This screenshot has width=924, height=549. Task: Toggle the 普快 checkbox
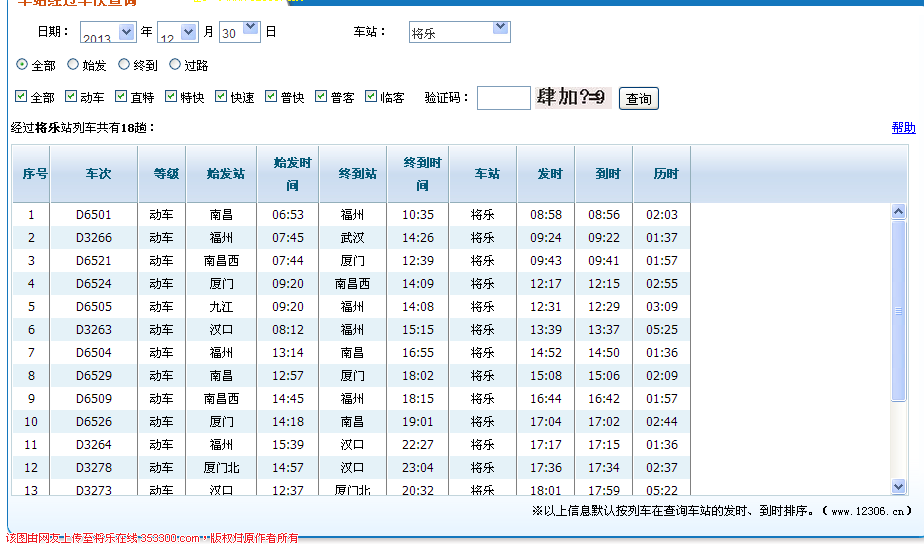(x=271, y=96)
